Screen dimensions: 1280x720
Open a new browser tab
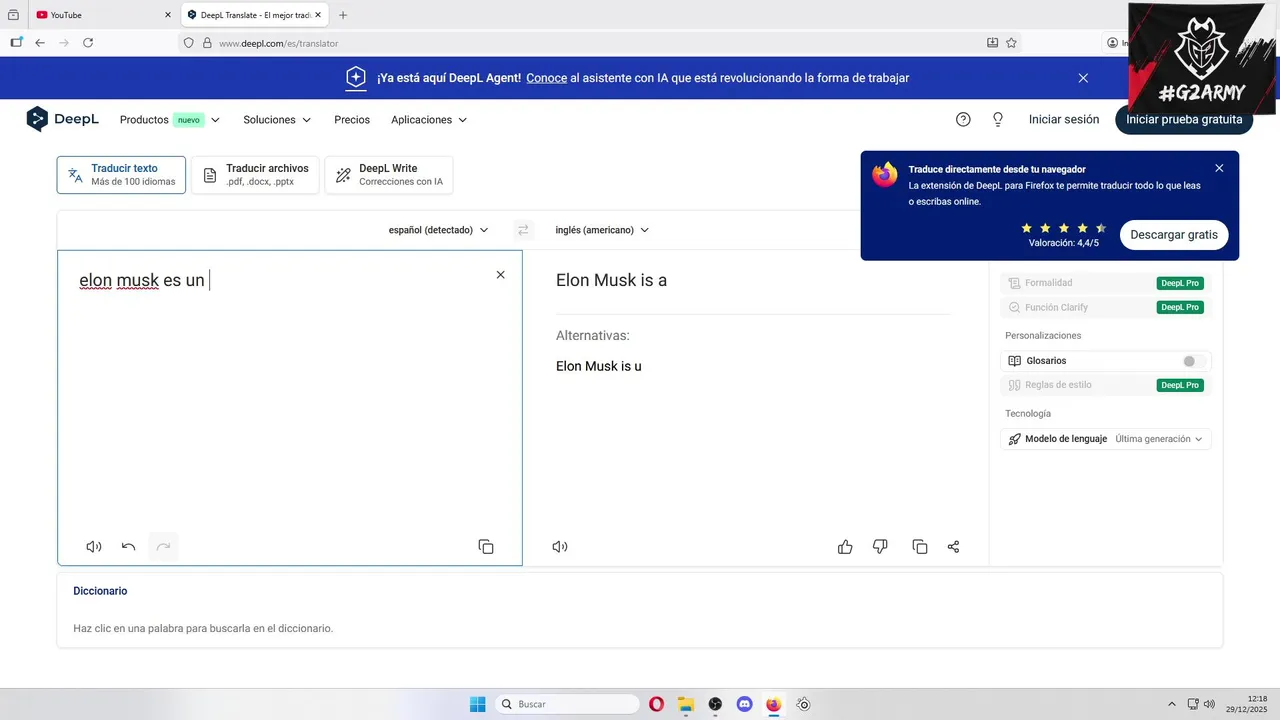(x=343, y=15)
